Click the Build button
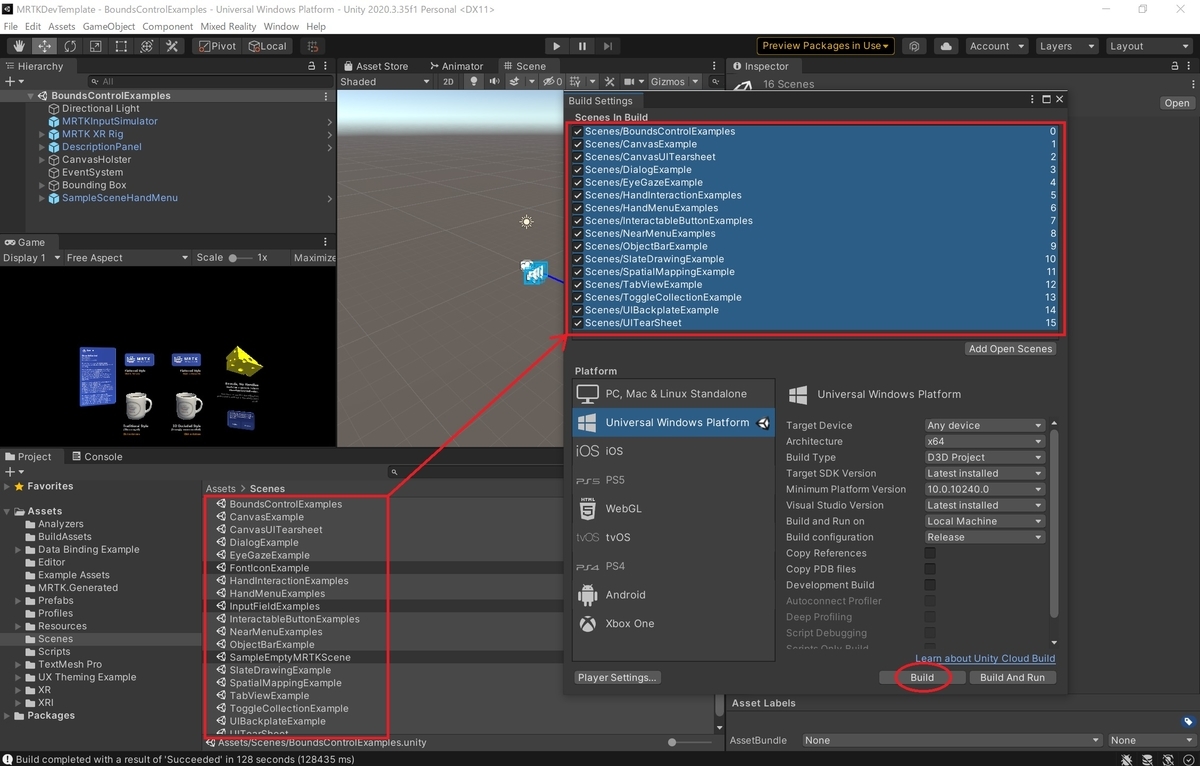The height and width of the screenshot is (766, 1200). click(x=922, y=677)
